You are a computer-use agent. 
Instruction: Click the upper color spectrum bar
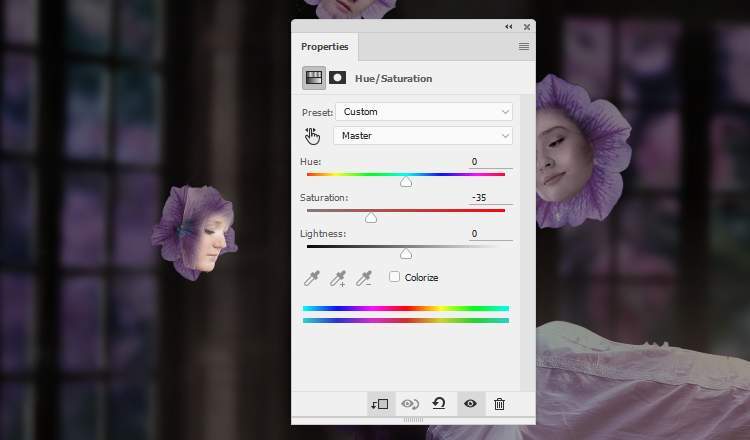point(406,308)
